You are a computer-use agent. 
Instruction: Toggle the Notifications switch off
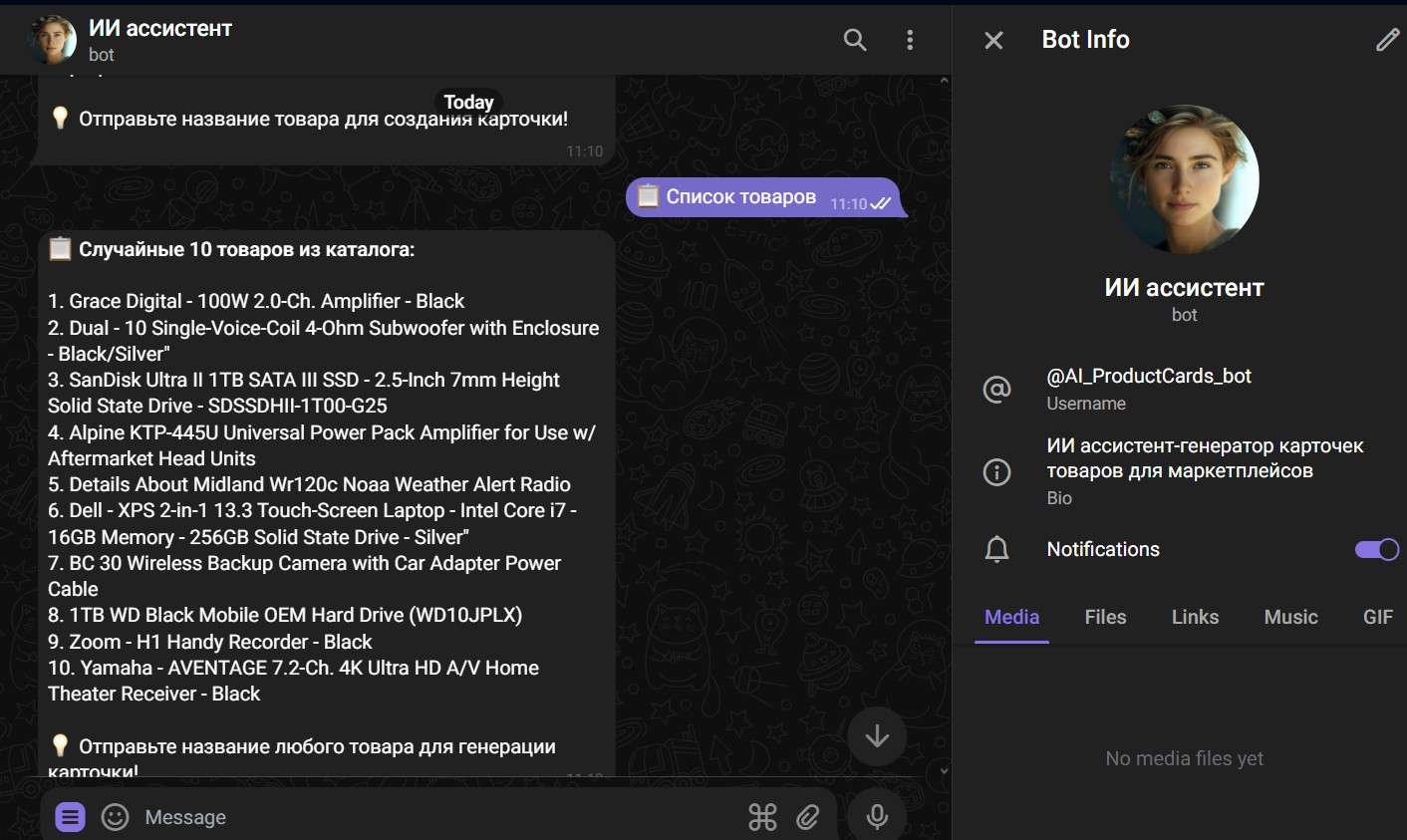pyautogui.click(x=1377, y=549)
